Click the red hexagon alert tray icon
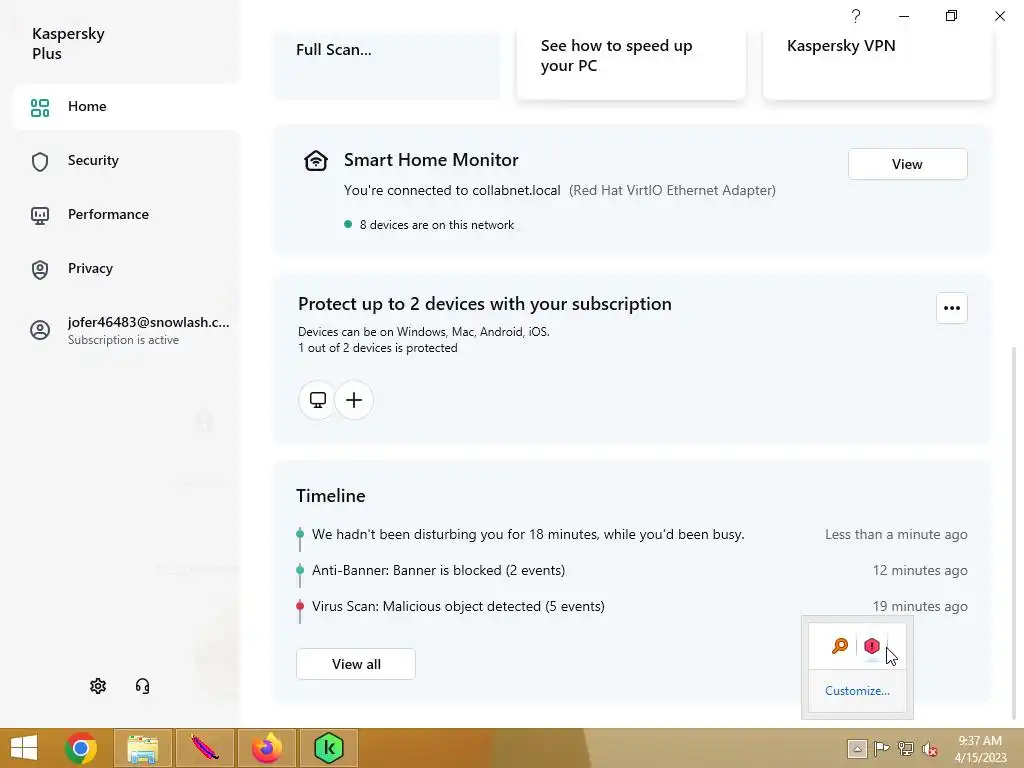Screen dimensions: 1024x768 871,646
